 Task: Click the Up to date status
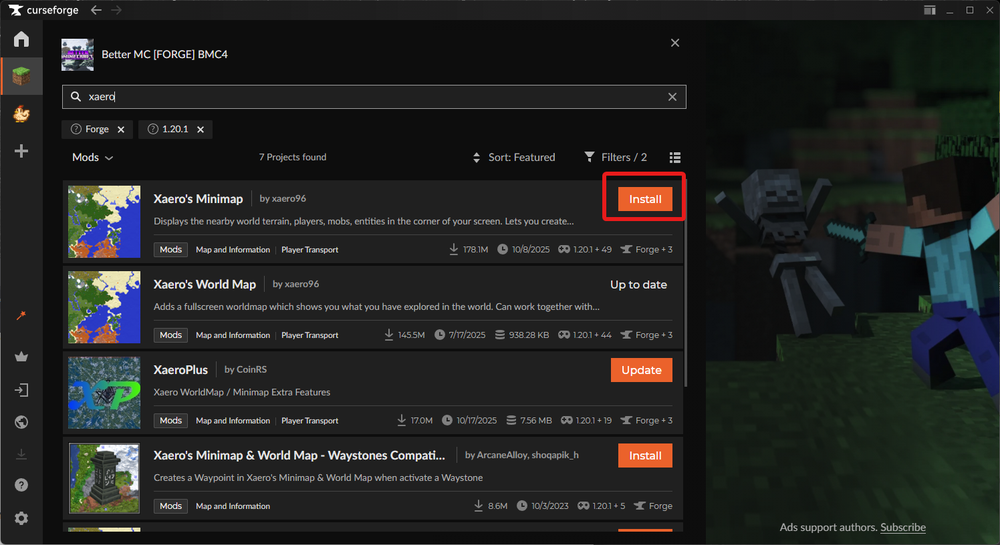638,285
